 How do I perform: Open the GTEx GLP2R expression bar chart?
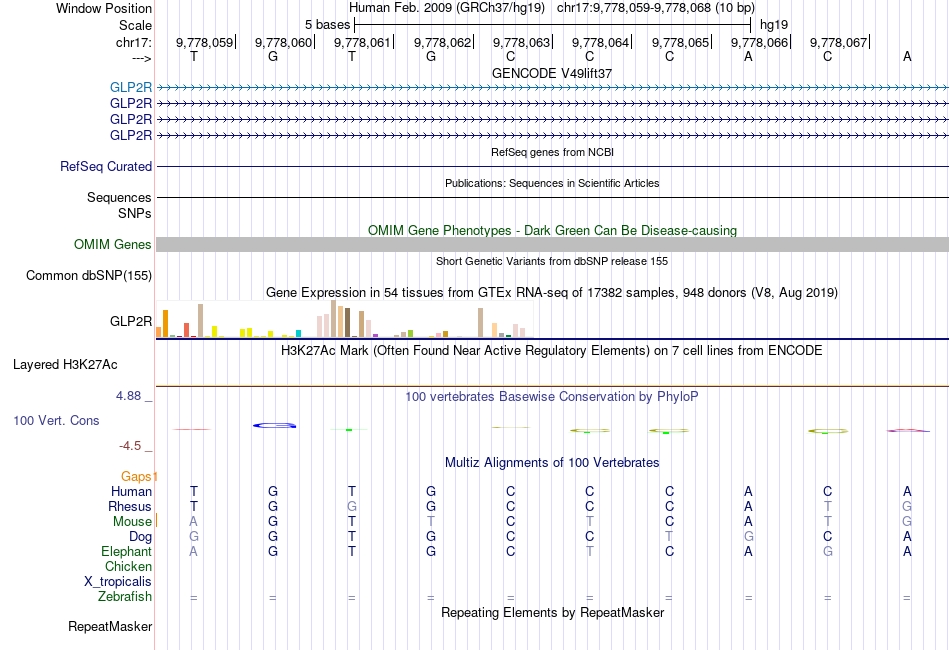click(x=345, y=319)
